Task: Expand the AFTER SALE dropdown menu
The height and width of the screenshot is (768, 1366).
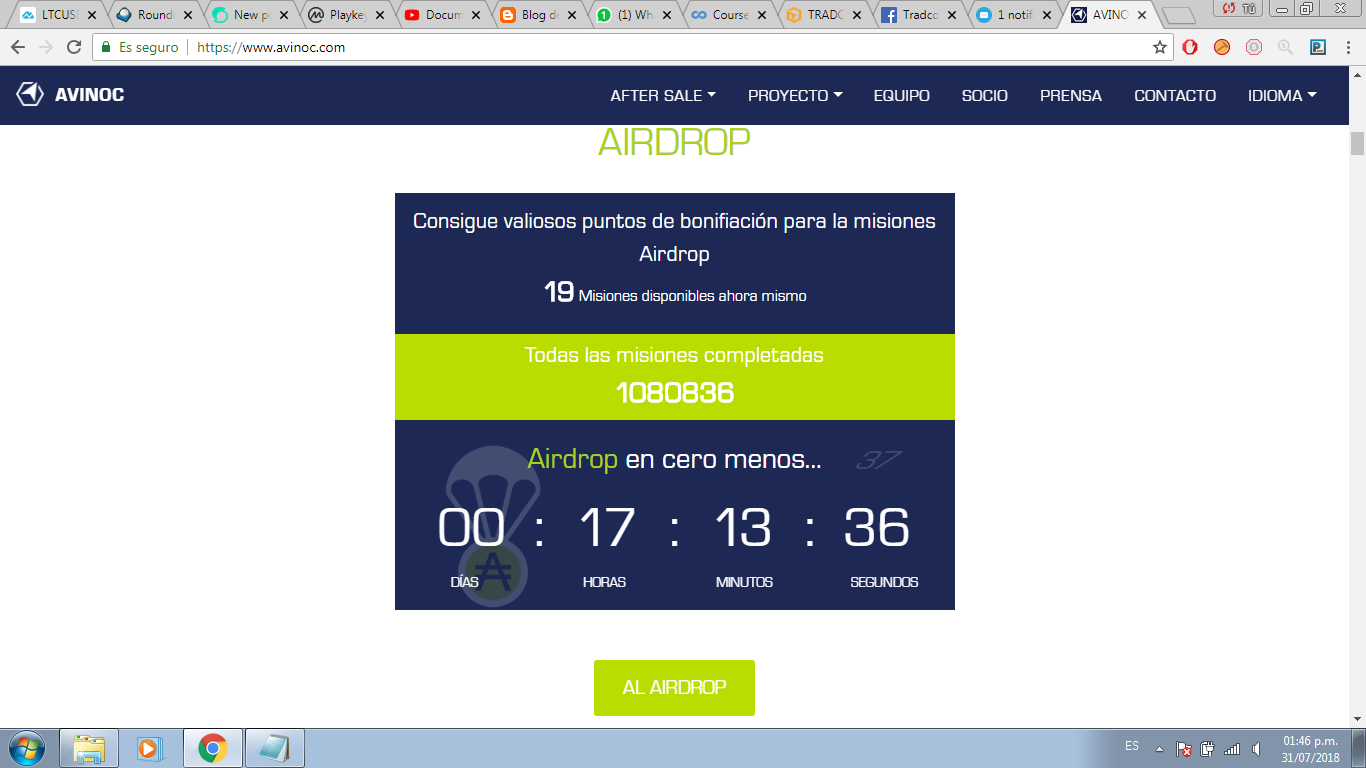Action: [663, 96]
